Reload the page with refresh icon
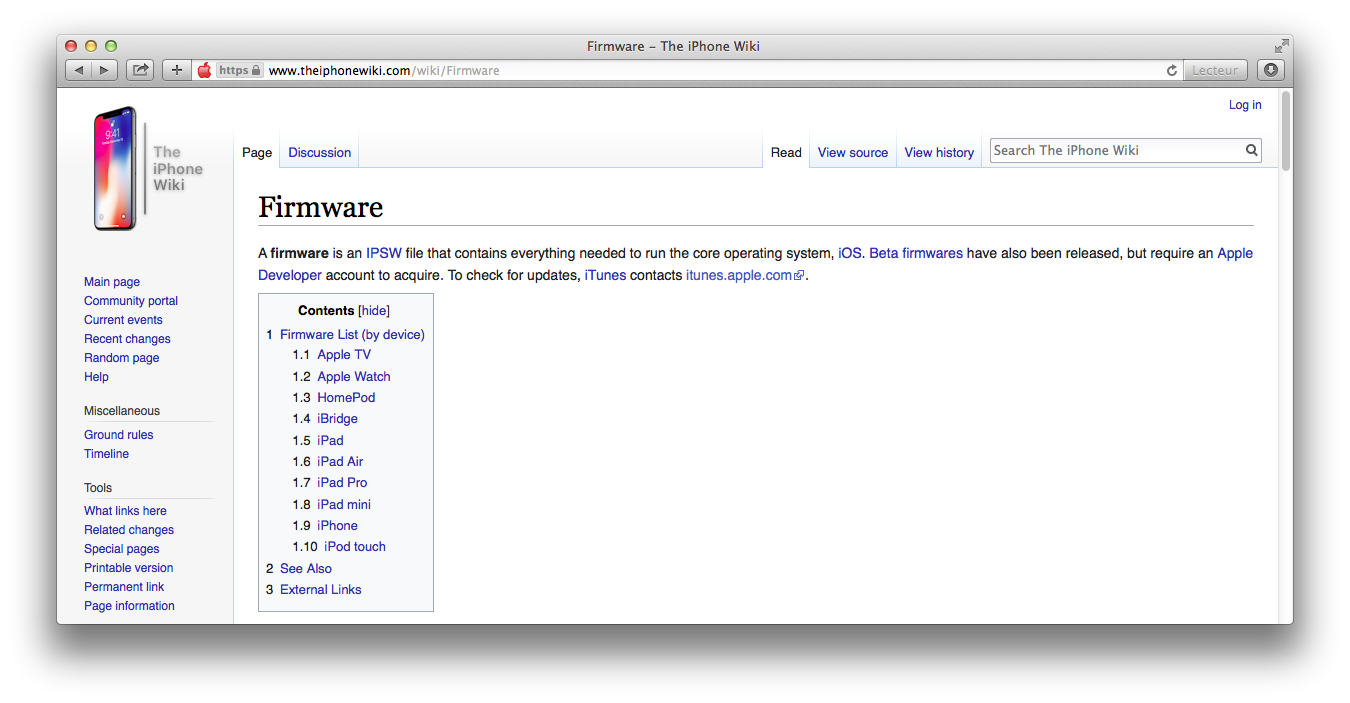Viewport: 1350px width, 703px height. click(x=1172, y=70)
